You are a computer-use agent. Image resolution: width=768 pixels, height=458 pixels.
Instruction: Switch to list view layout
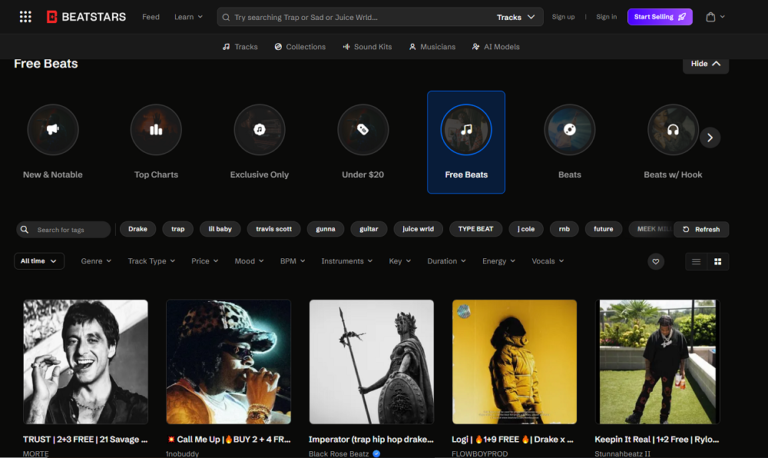click(x=696, y=262)
